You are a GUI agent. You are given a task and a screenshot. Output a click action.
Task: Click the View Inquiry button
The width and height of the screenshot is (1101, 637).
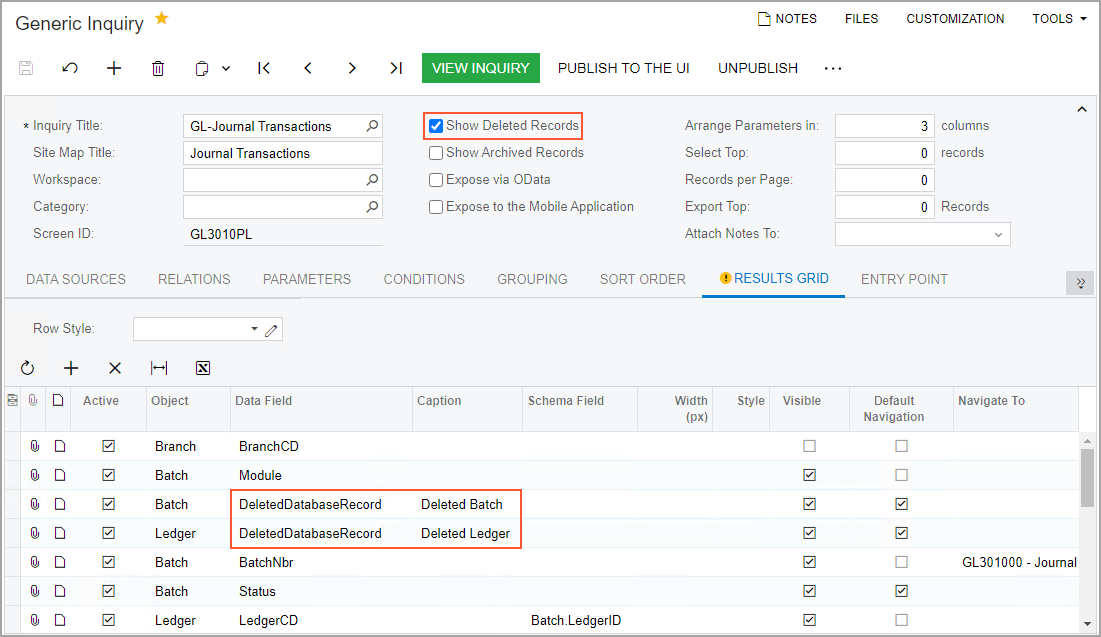tap(481, 68)
